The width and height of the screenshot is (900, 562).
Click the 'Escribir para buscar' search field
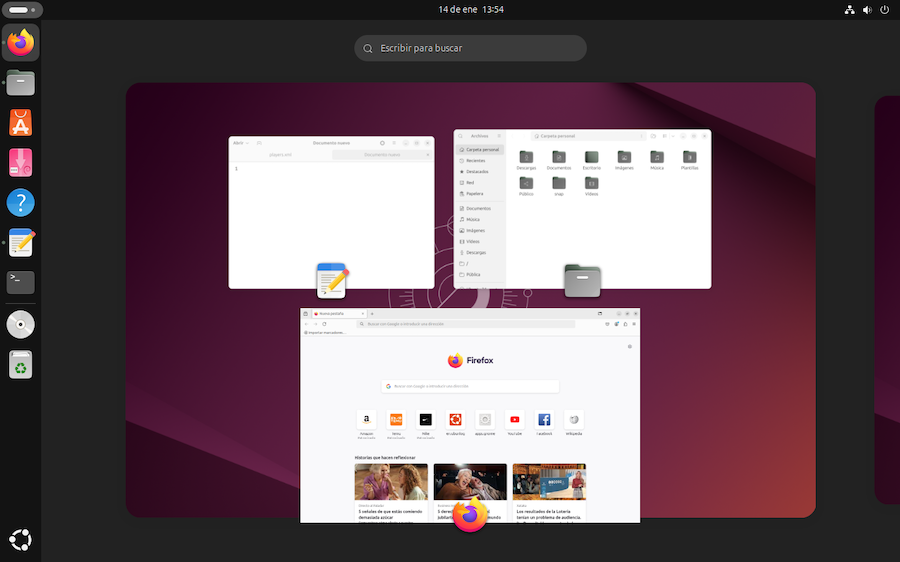point(470,48)
